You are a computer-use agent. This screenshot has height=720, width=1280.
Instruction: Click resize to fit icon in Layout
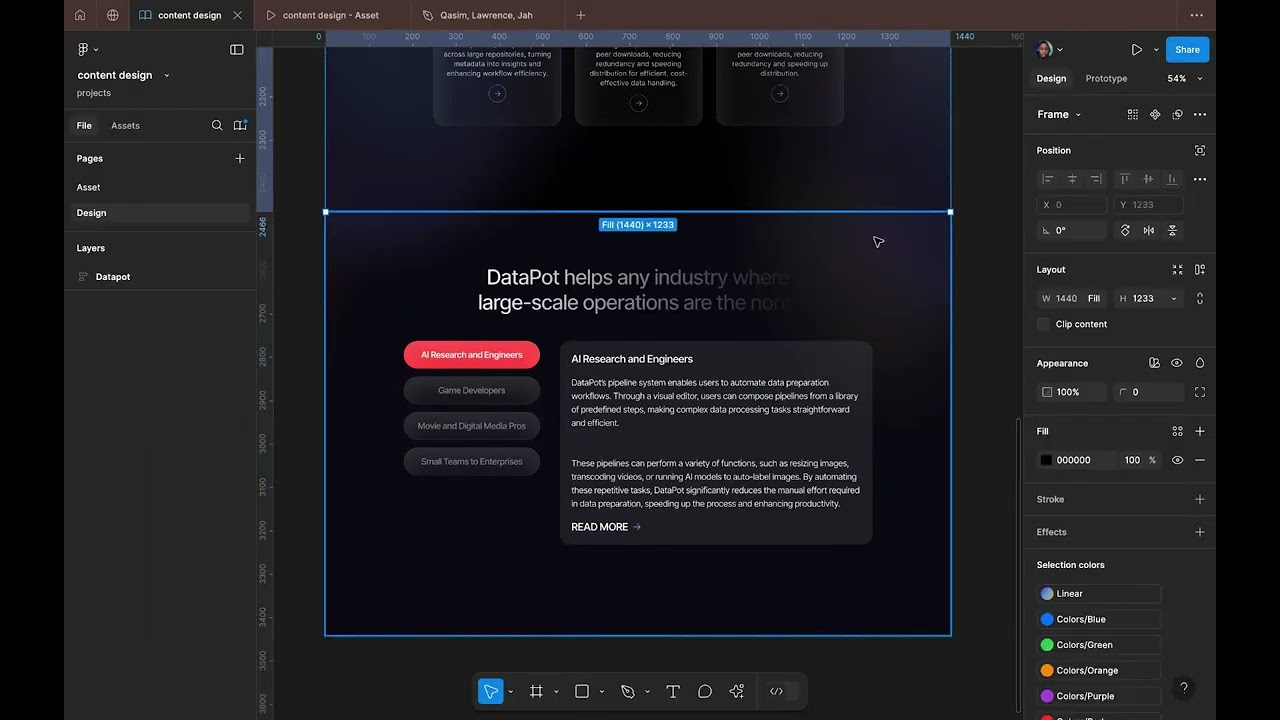1178,269
